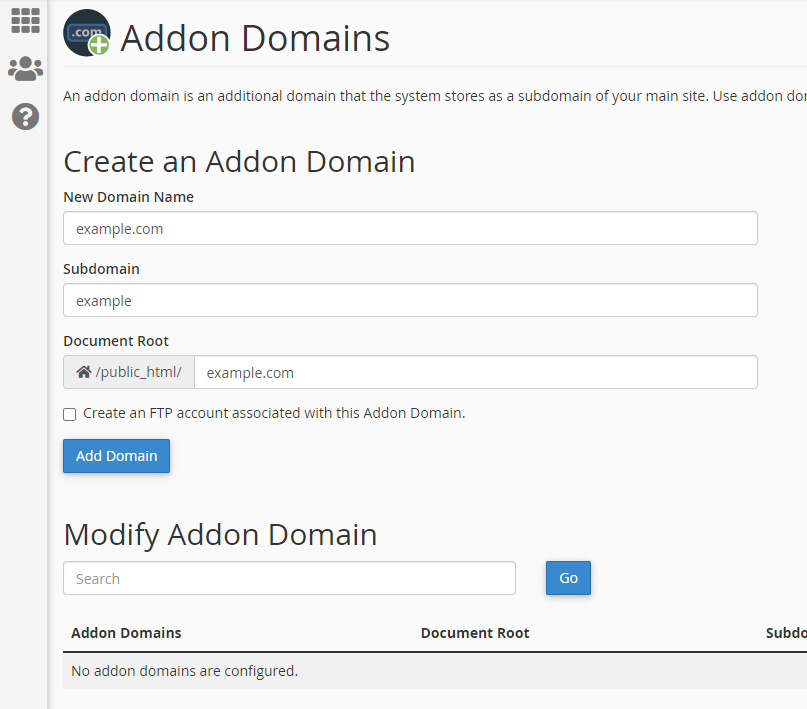Hit the Go button next to Search

click(568, 578)
